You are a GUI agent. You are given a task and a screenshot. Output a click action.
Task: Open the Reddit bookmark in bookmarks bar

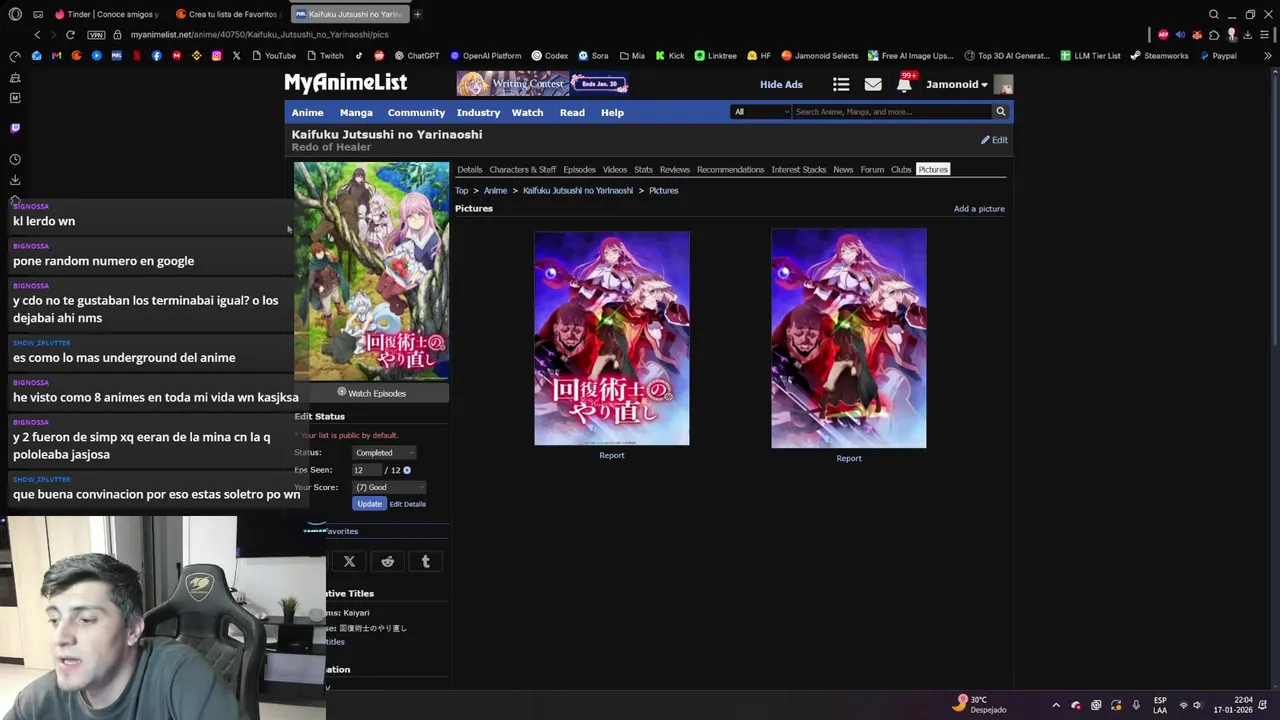(x=378, y=56)
